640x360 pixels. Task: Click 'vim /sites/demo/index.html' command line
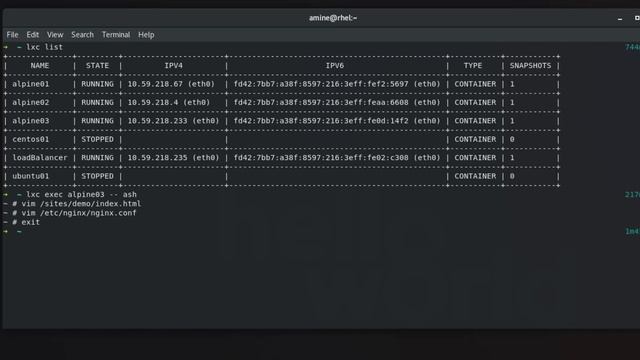pyautogui.click(x=81, y=203)
